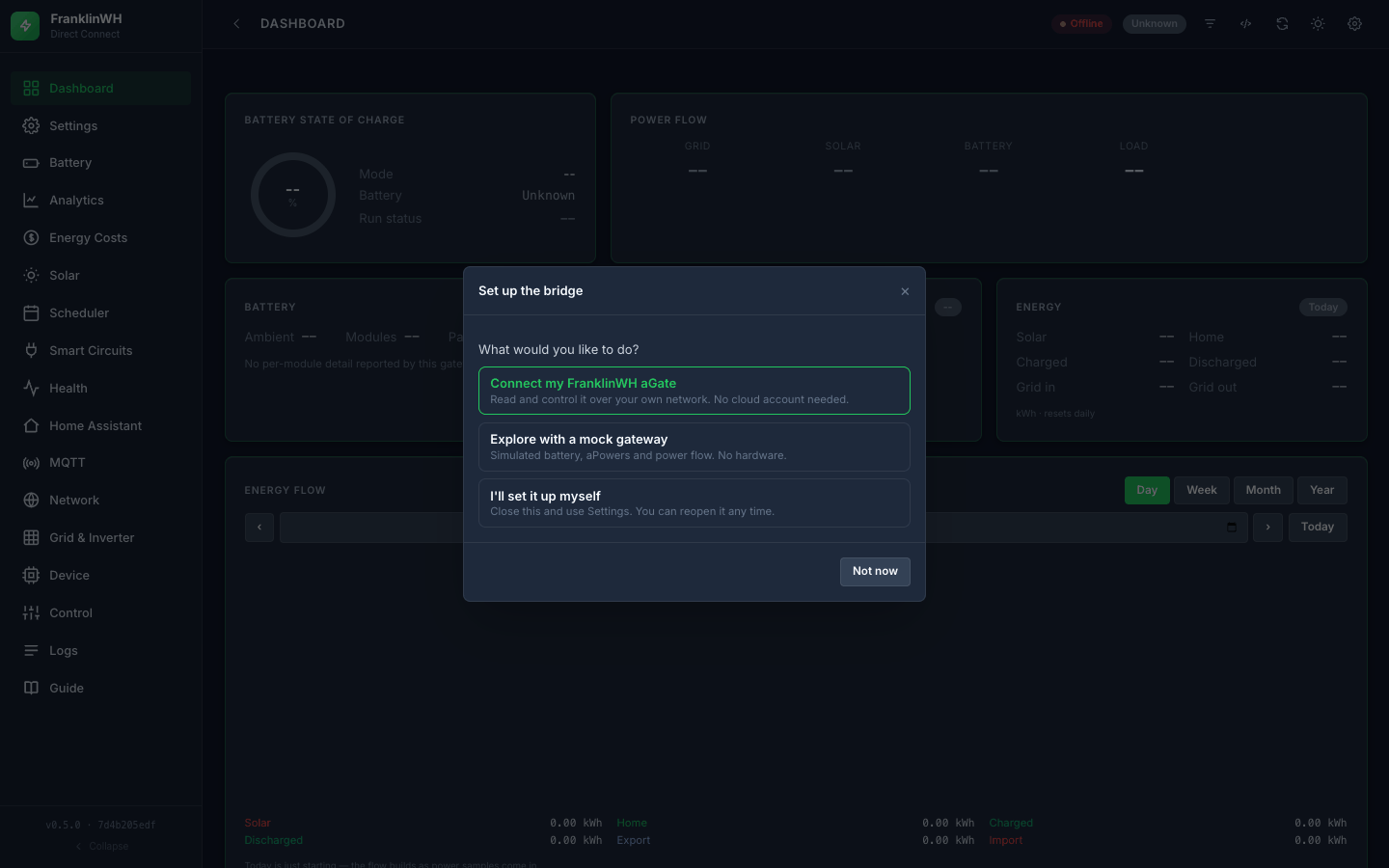Screen dimensions: 1389x868
Task: Open the Health pulse icon
Action: [31, 389]
